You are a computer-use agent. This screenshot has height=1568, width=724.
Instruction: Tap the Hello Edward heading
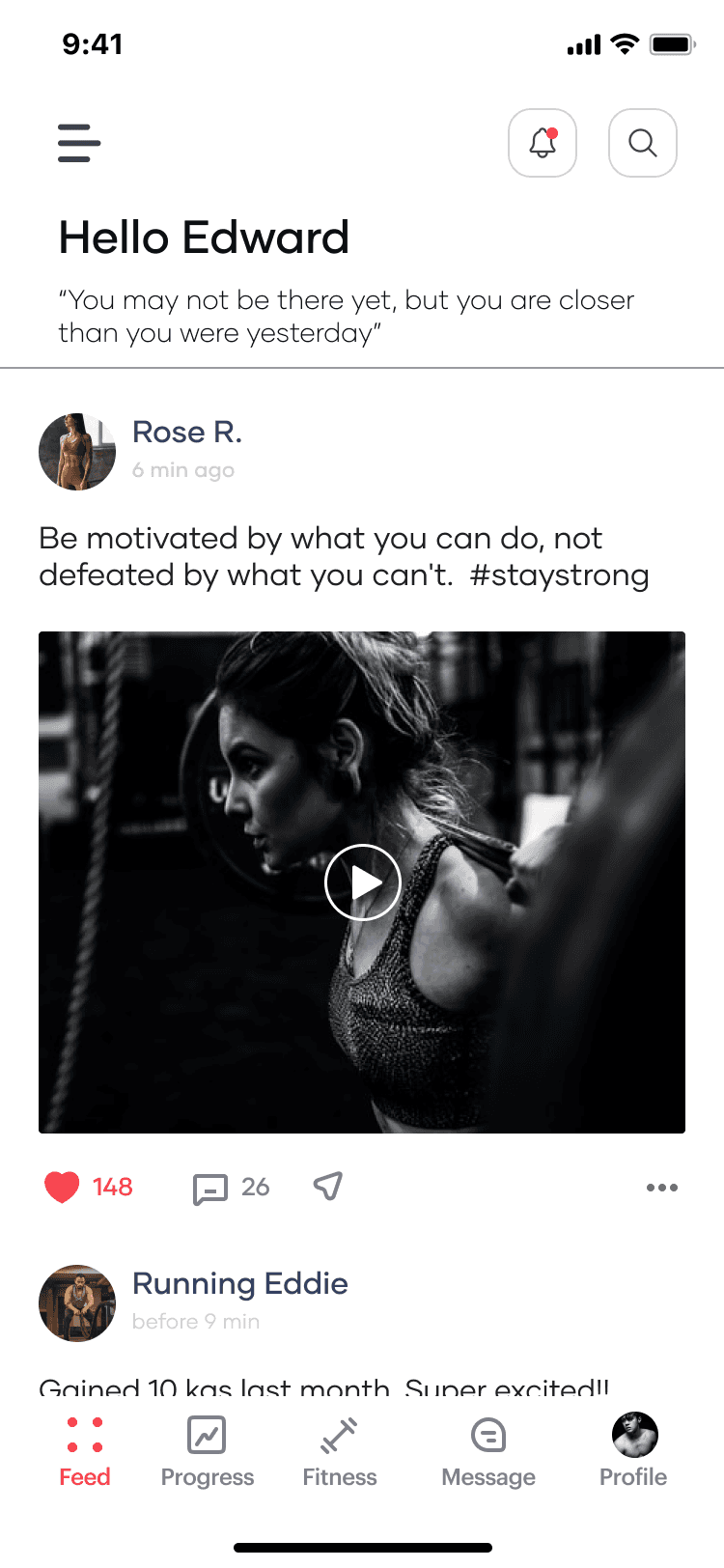click(204, 238)
